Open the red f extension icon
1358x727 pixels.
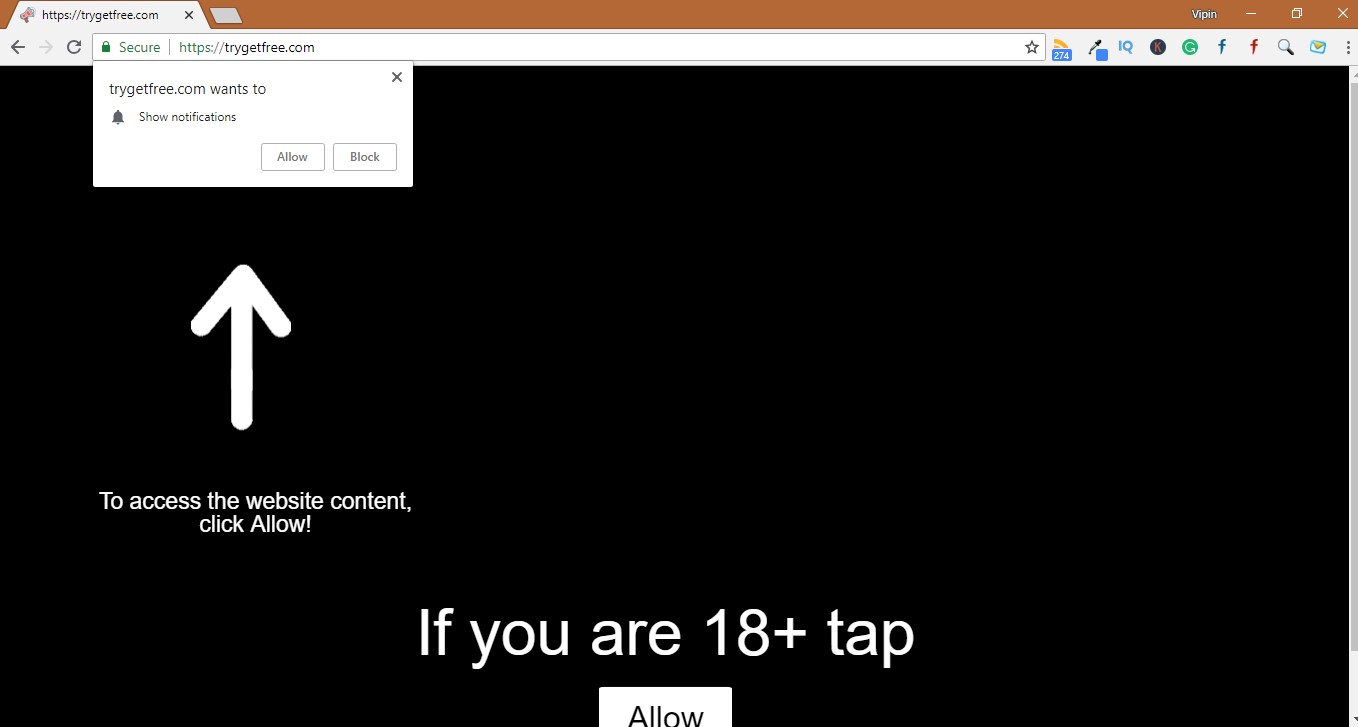coord(1253,47)
